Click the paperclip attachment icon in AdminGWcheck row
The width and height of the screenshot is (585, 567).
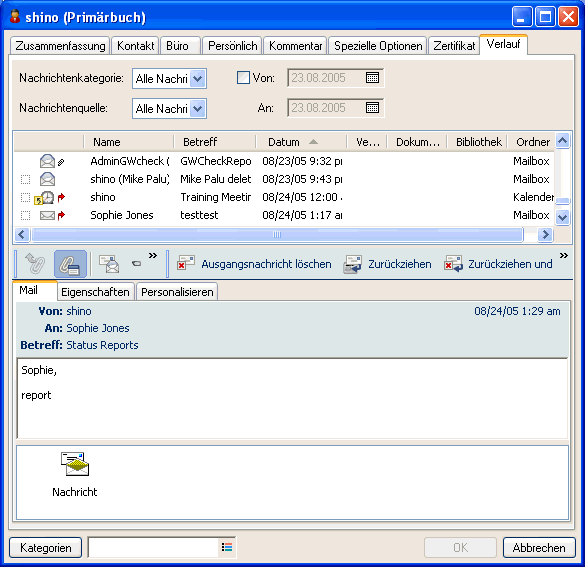point(61,162)
